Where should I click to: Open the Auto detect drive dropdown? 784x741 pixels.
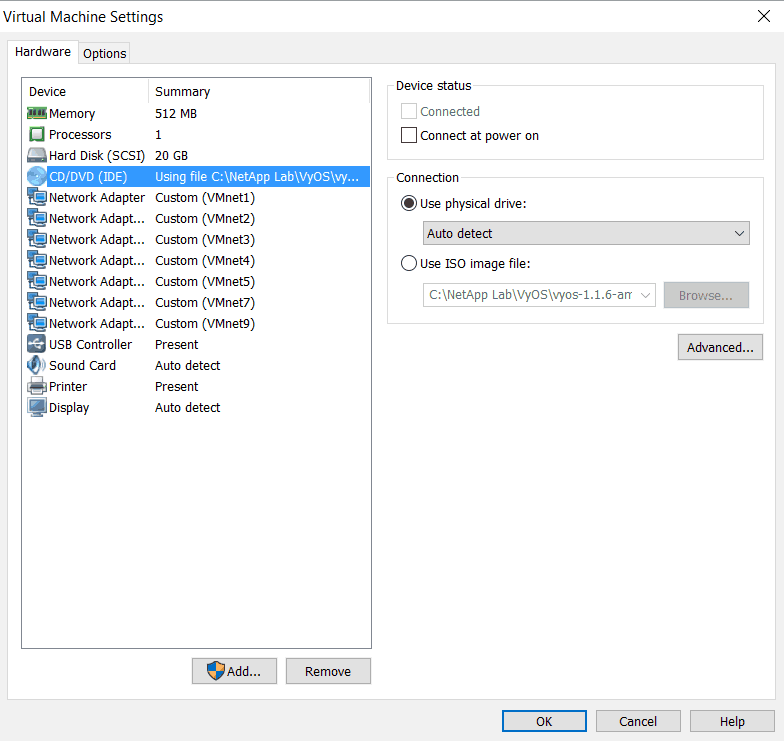(586, 234)
